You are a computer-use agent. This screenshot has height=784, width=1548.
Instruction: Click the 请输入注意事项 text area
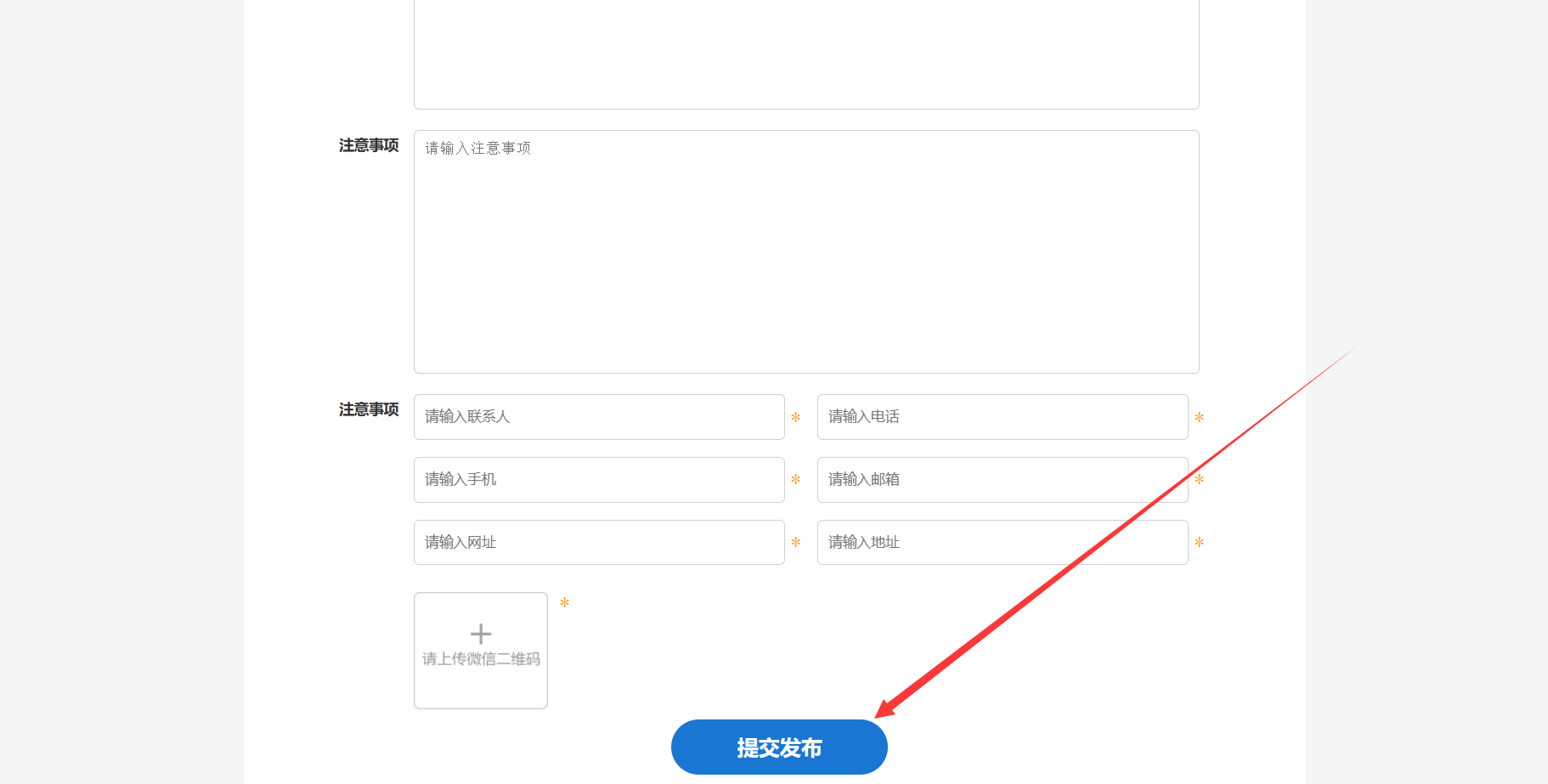coord(806,251)
